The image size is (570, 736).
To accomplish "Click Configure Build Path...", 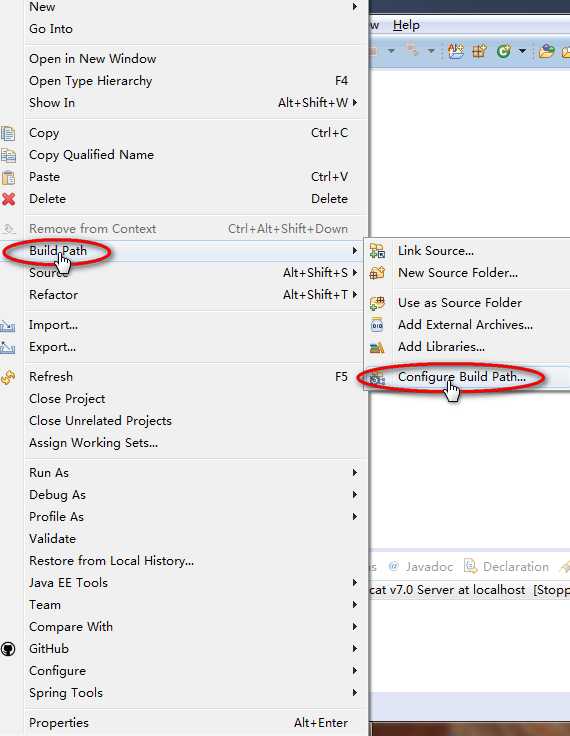I will coord(468,377).
